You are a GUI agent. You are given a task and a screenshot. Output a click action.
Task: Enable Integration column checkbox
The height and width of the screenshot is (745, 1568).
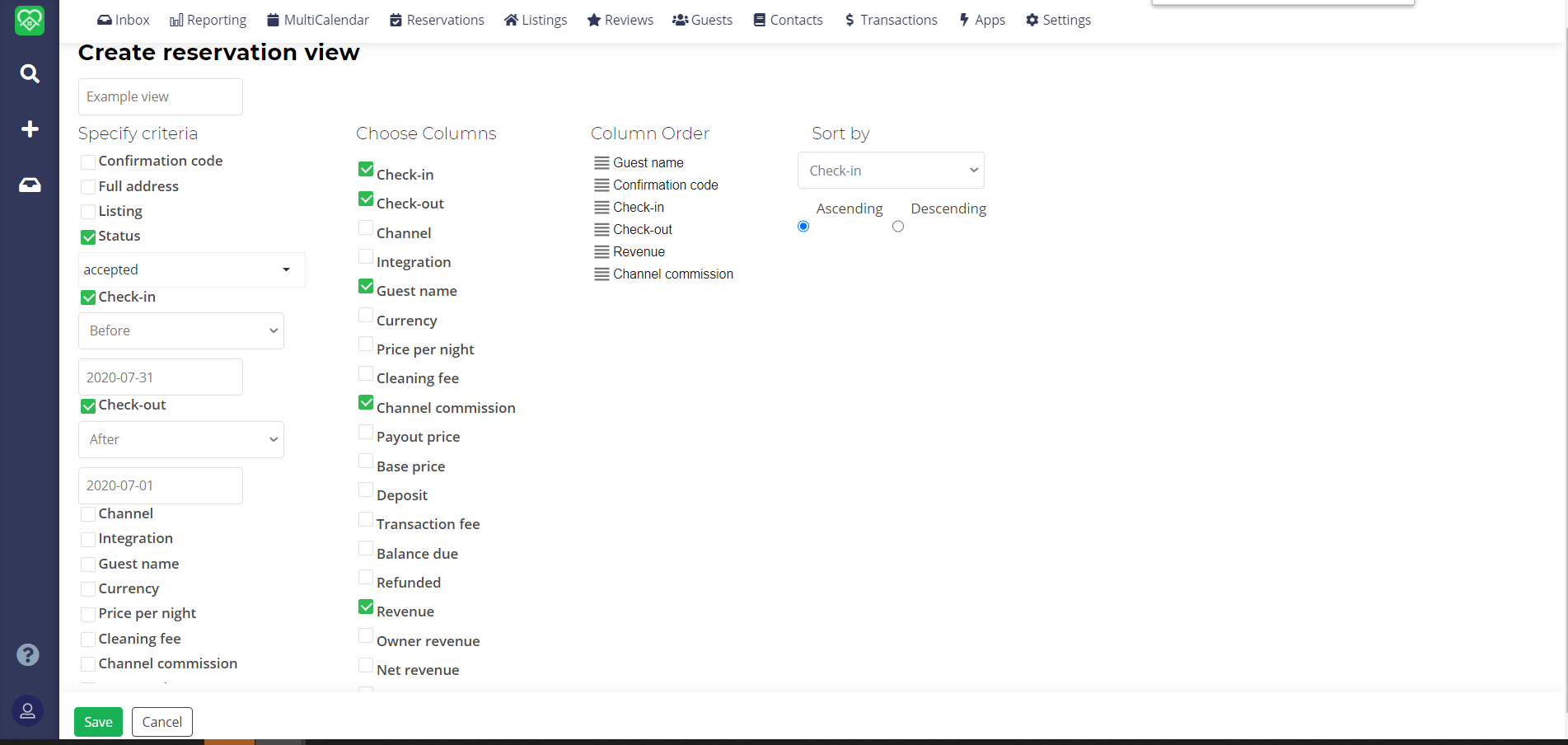[x=366, y=257]
